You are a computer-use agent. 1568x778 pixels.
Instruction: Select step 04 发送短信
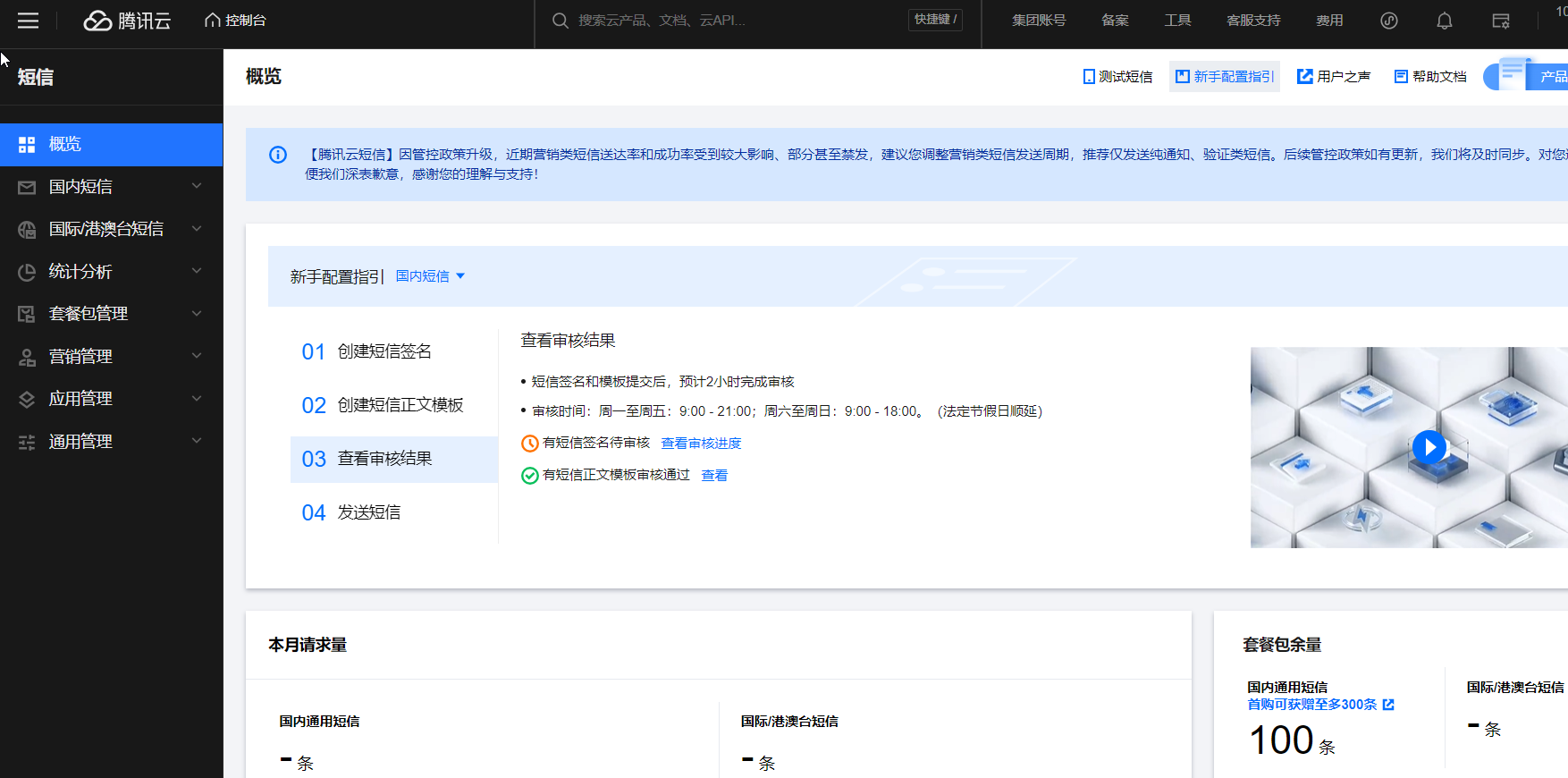(x=393, y=512)
